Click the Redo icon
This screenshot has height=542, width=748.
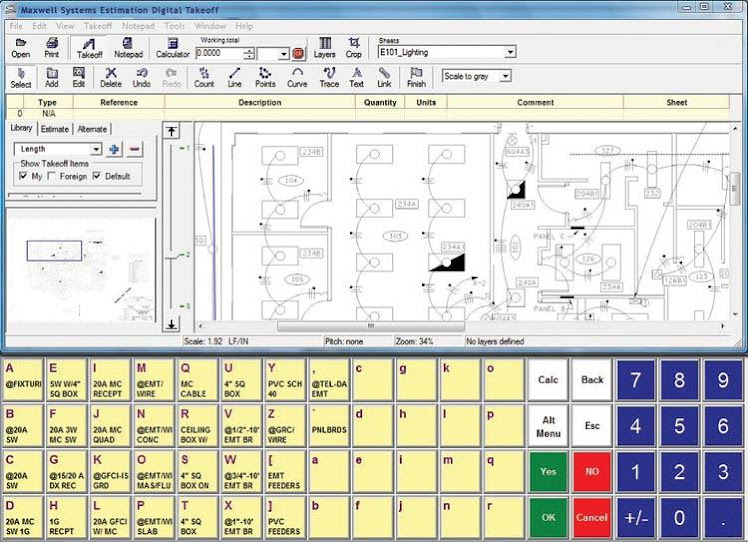point(172,78)
